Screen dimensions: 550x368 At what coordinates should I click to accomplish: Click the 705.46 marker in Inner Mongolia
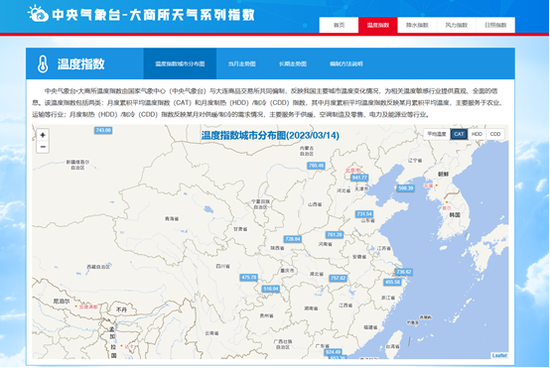click(316, 165)
